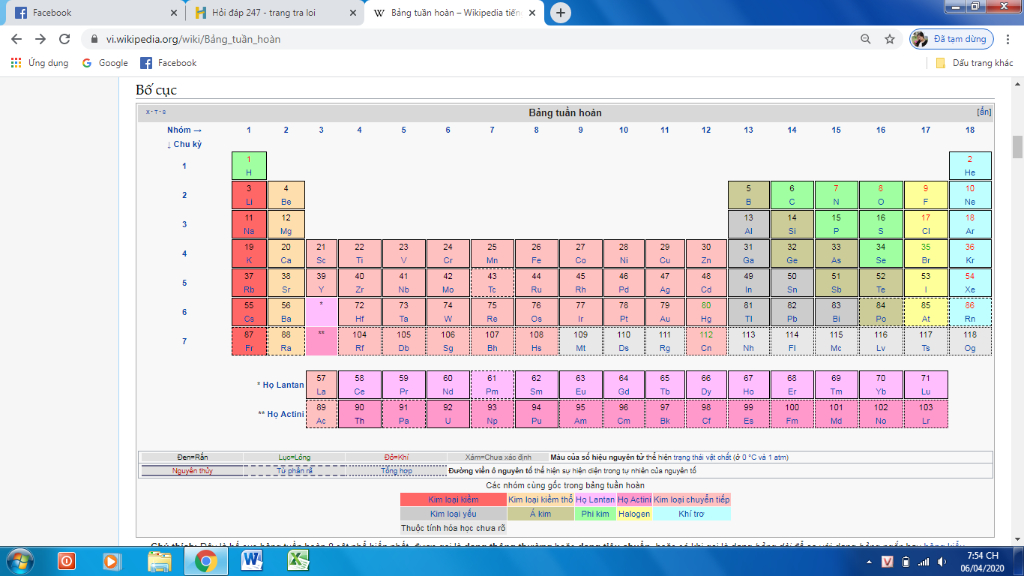Open the Windows Start menu

[19, 561]
